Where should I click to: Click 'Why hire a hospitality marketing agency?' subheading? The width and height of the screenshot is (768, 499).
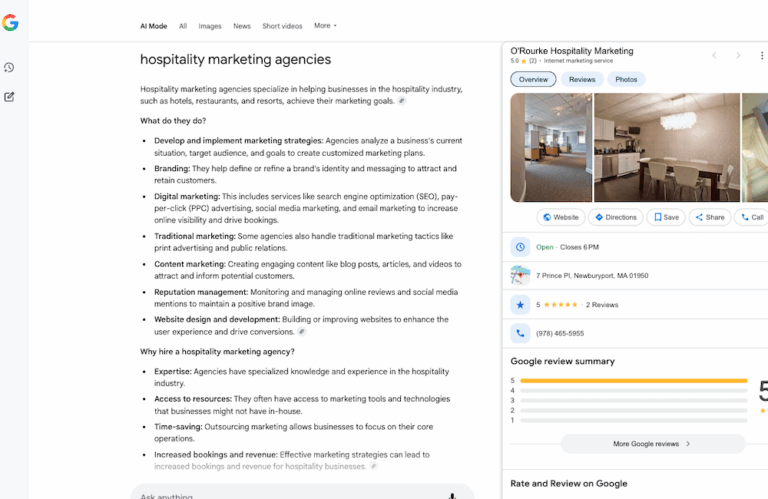217,352
